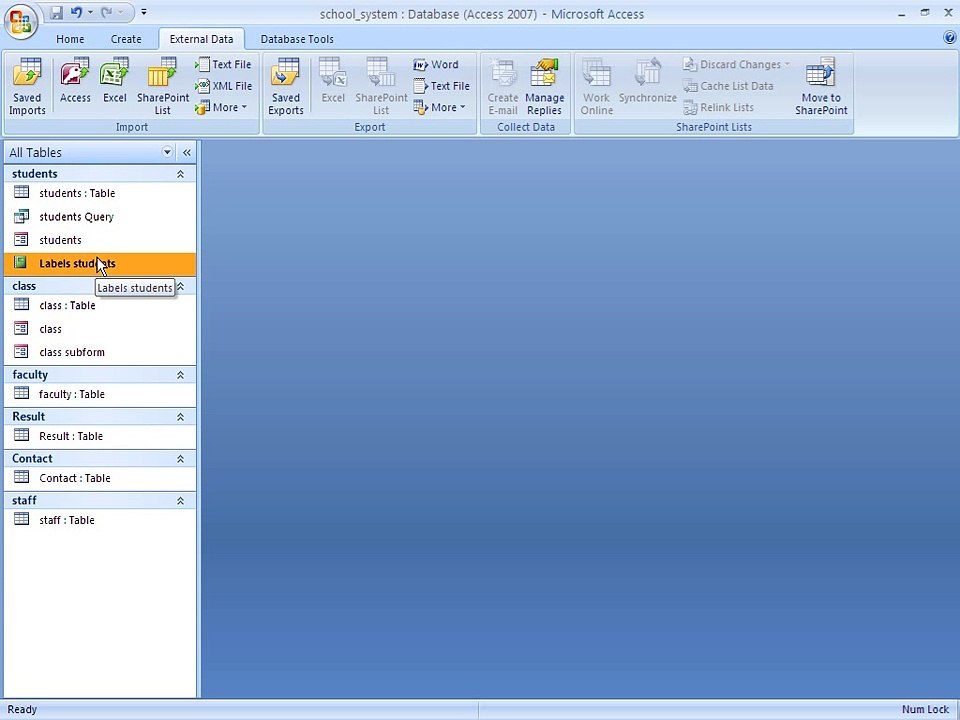Export to Excel spreadsheet
This screenshot has height=720, width=960.
(x=333, y=80)
